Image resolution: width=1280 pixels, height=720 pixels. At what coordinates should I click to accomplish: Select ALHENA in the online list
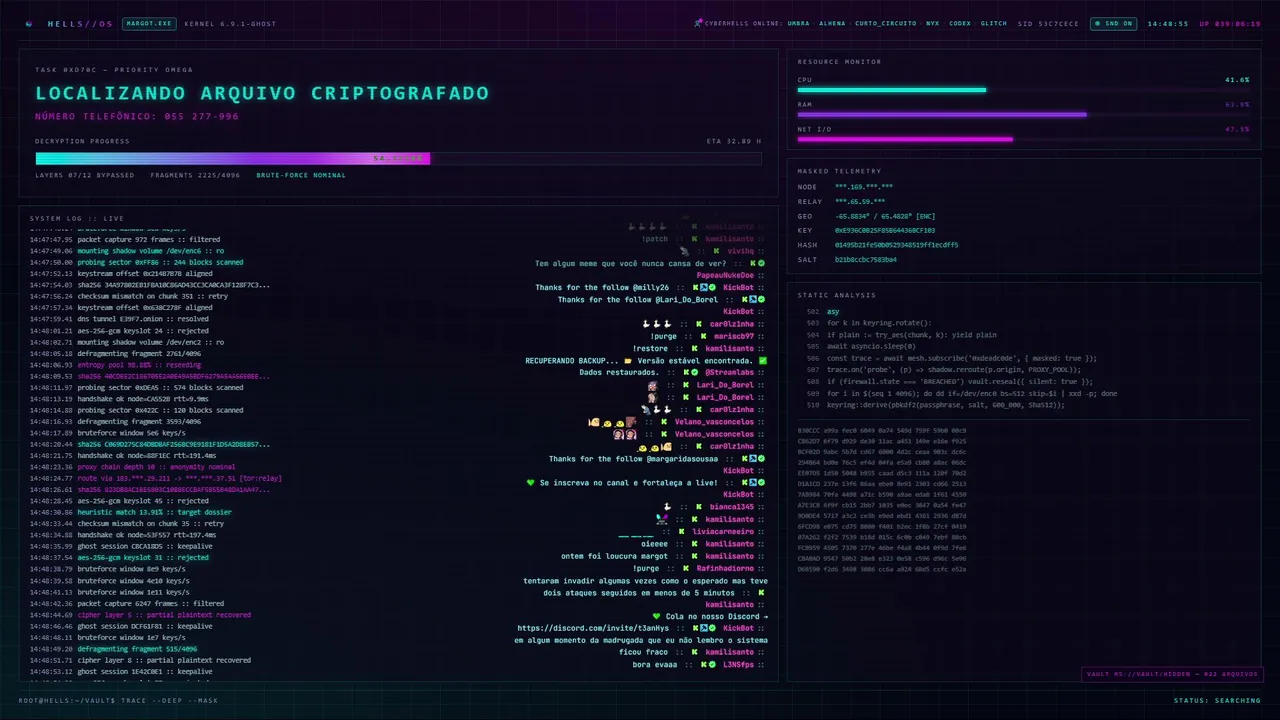click(x=832, y=23)
